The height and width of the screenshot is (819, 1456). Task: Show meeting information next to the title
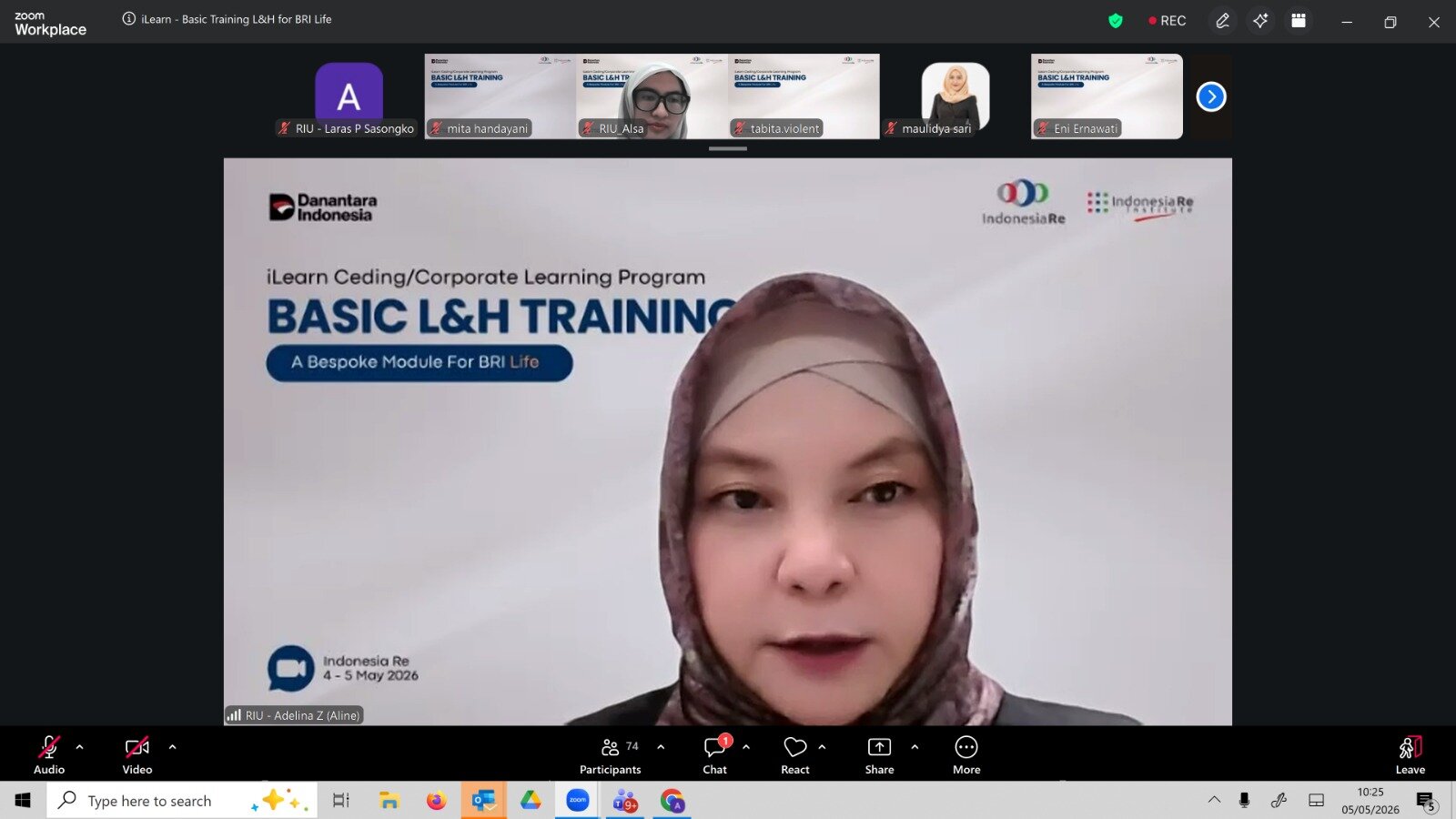(x=129, y=19)
